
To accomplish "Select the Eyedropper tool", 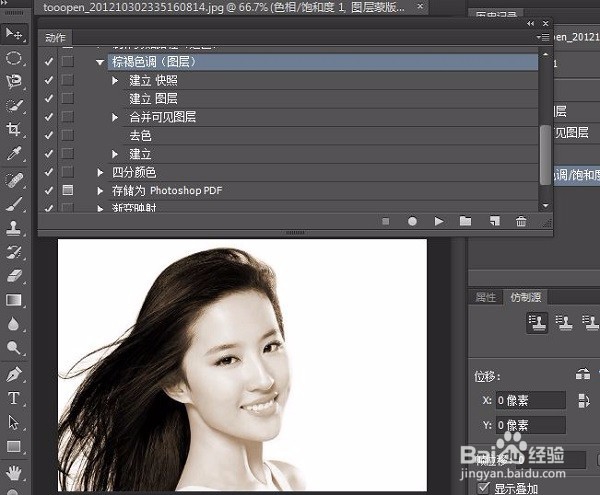I will [x=14, y=153].
